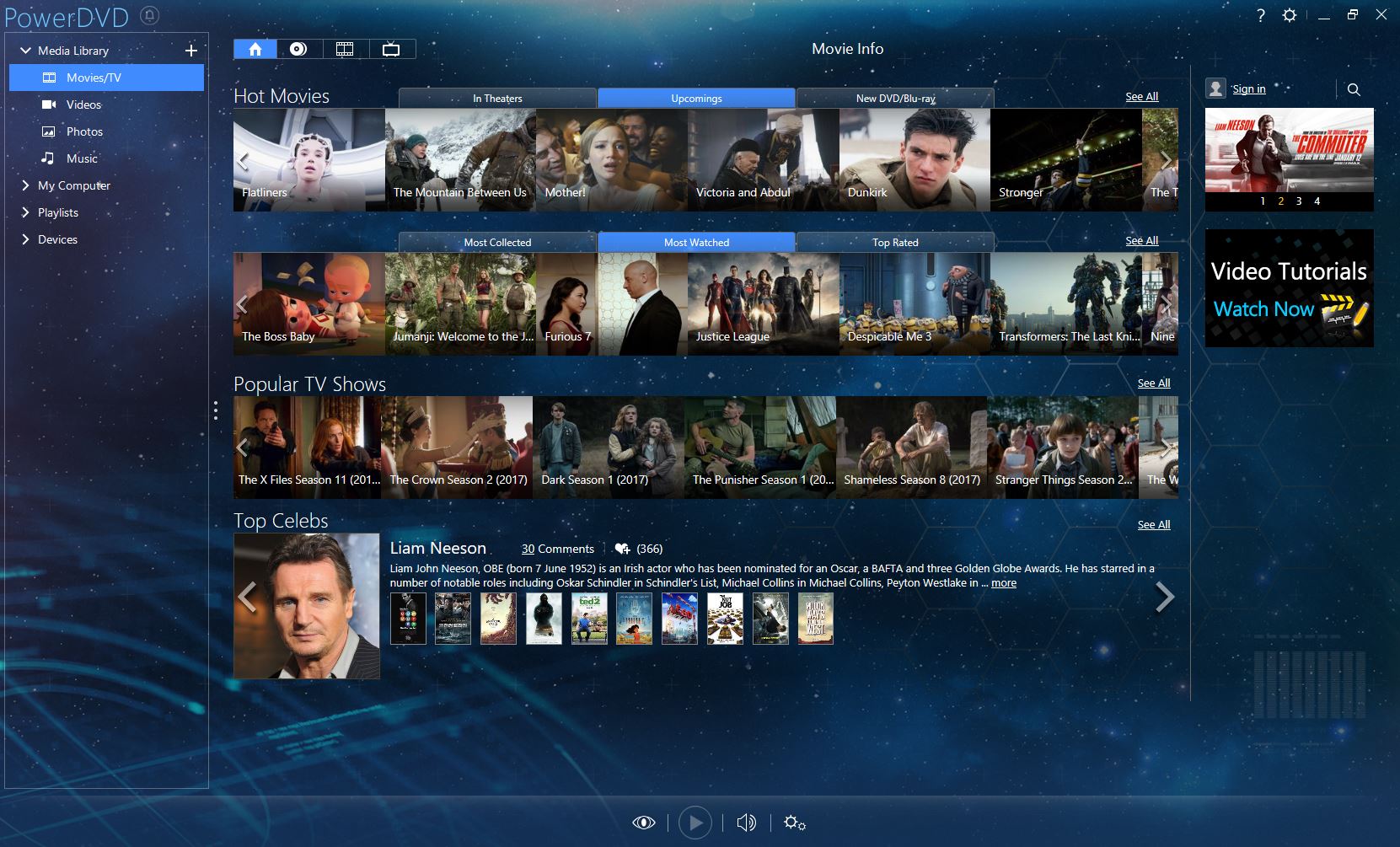The width and height of the screenshot is (1400, 847).
Task: Click the Music library icon
Action: (48, 158)
